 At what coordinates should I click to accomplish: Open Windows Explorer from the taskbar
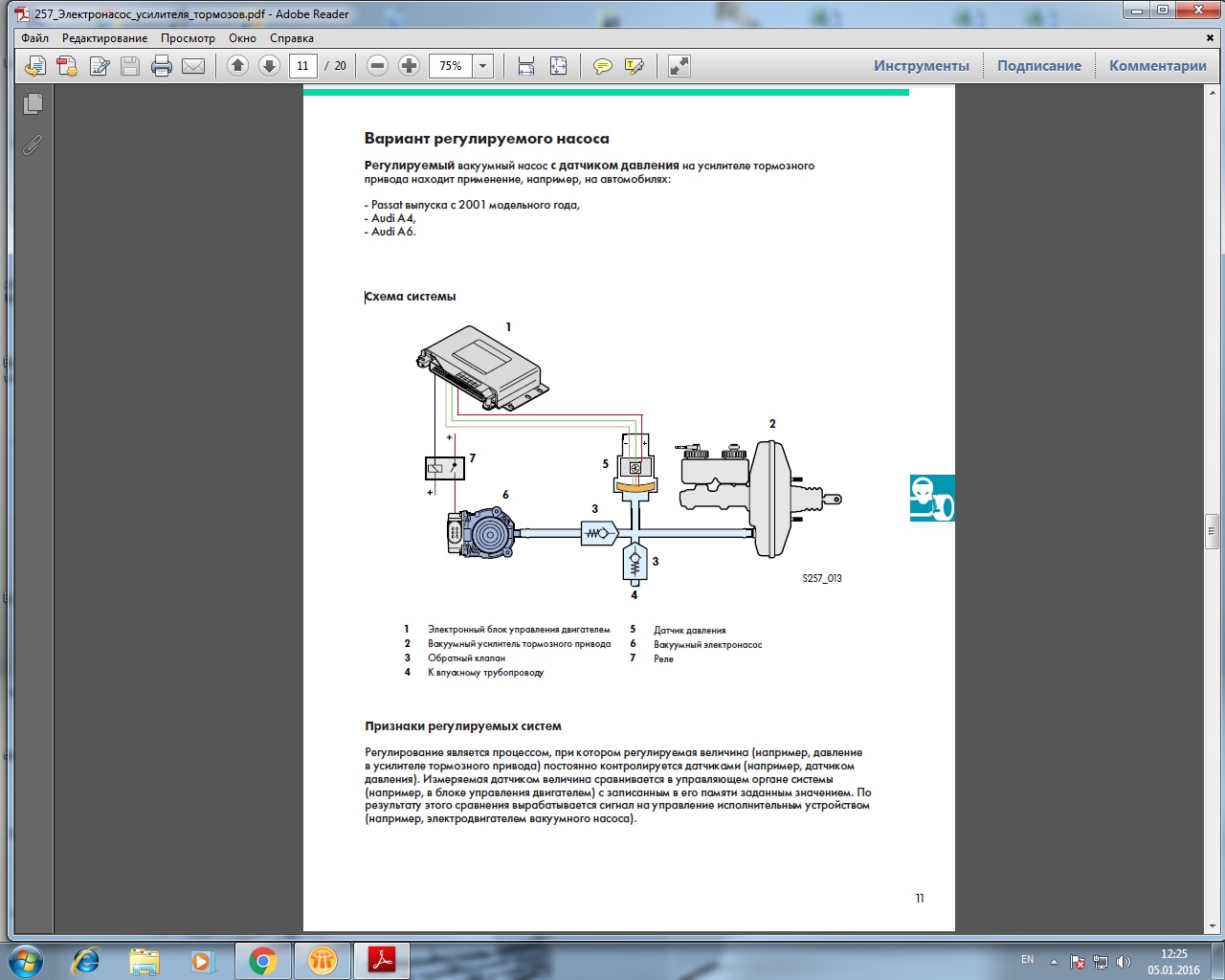(x=145, y=960)
